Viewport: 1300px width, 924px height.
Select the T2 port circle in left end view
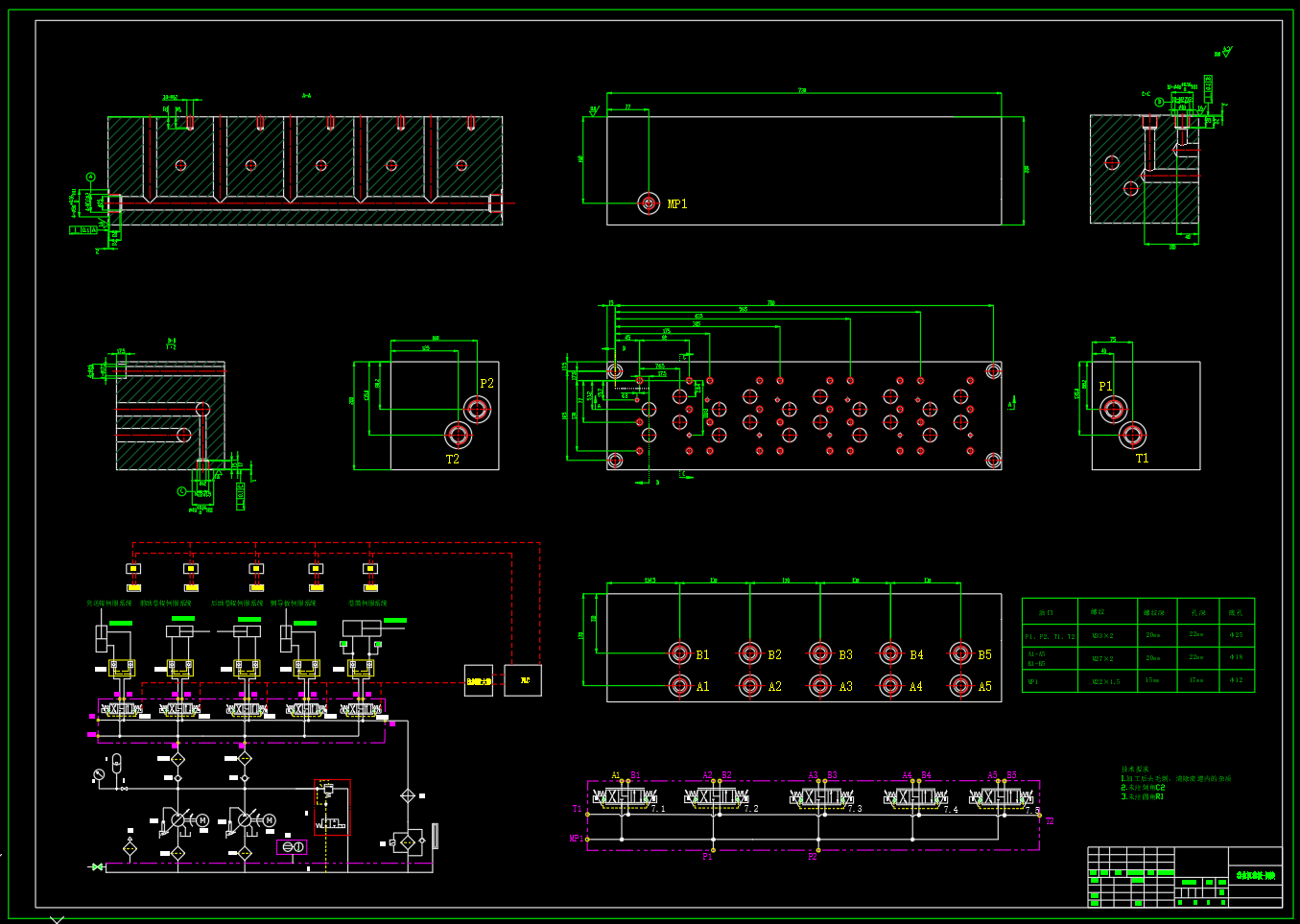(x=458, y=435)
